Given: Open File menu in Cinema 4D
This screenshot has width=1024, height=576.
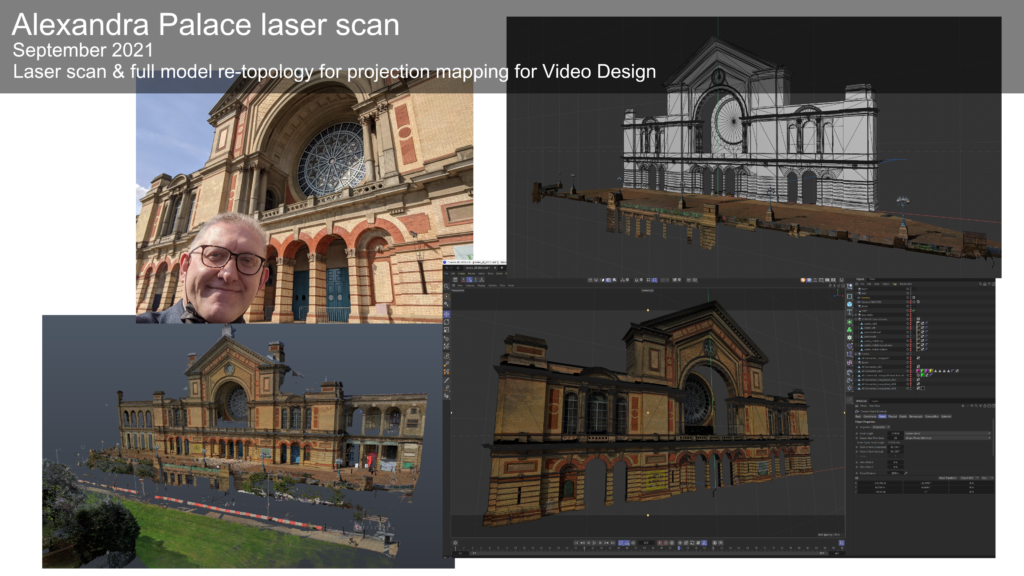Looking at the screenshot, I should [446, 274].
